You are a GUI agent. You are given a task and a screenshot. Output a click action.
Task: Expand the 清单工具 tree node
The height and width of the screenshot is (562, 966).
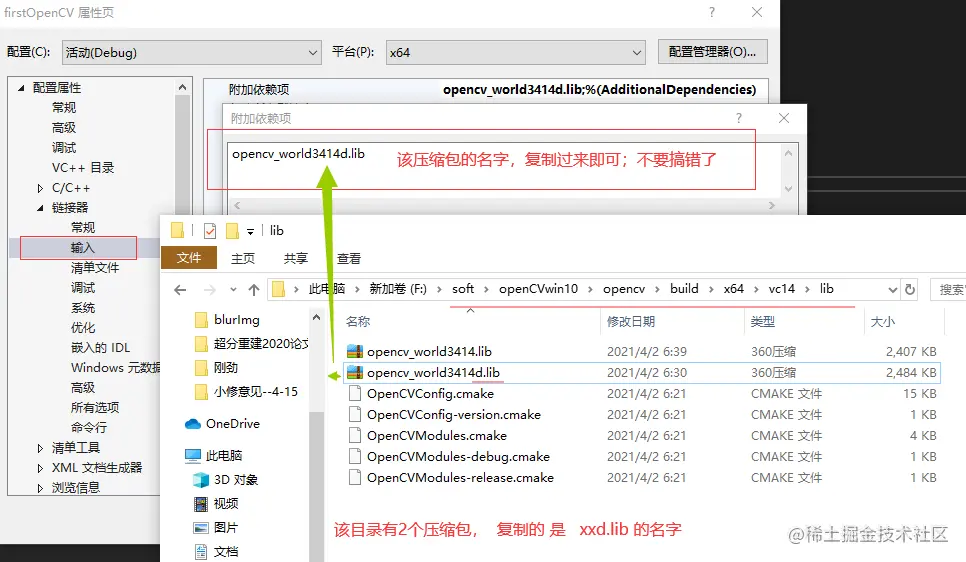40,448
